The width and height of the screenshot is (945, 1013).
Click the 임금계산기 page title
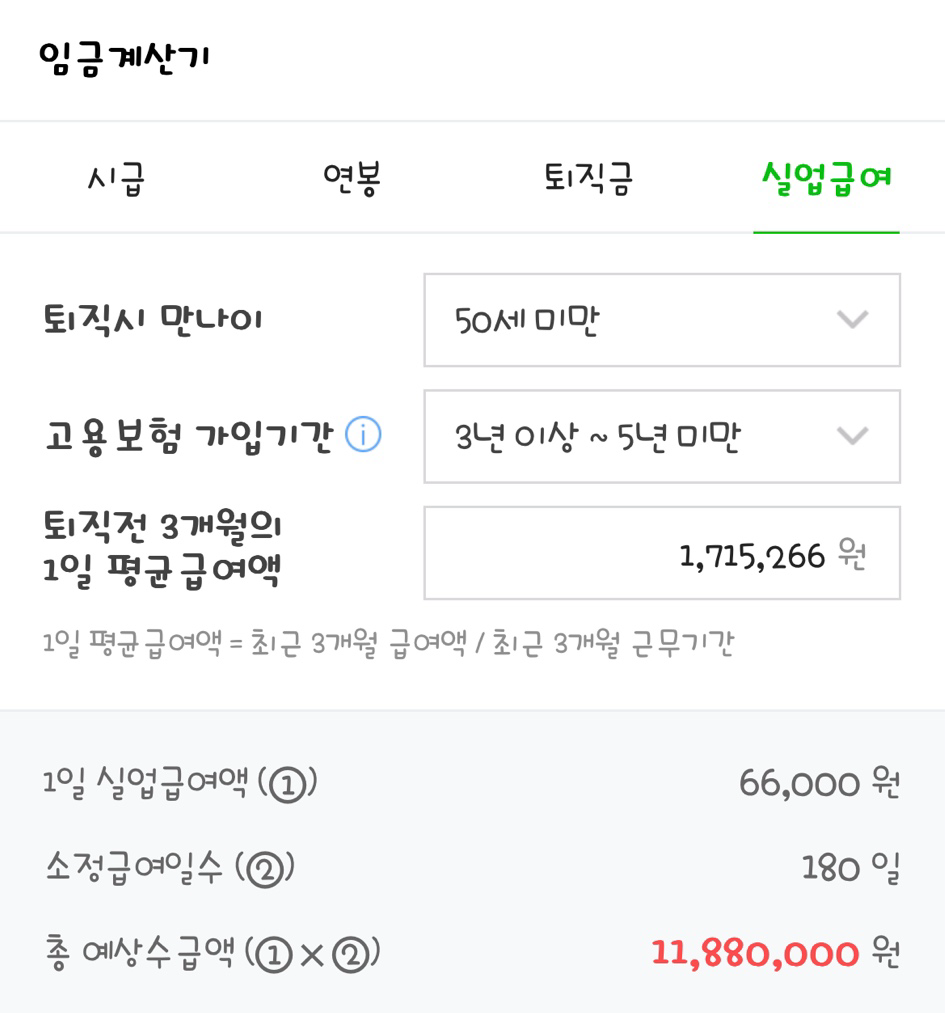[125, 59]
